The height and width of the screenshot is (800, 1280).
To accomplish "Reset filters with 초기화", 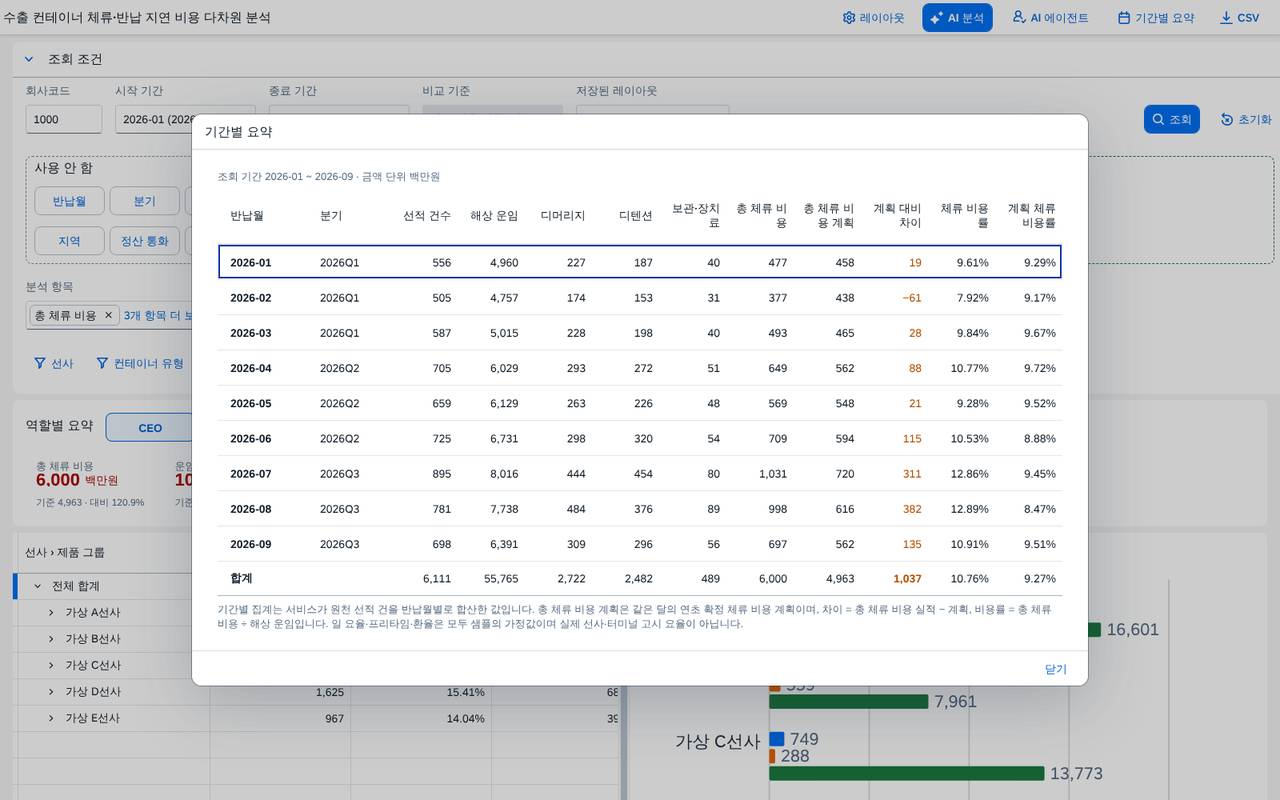I will pyautogui.click(x=1245, y=119).
